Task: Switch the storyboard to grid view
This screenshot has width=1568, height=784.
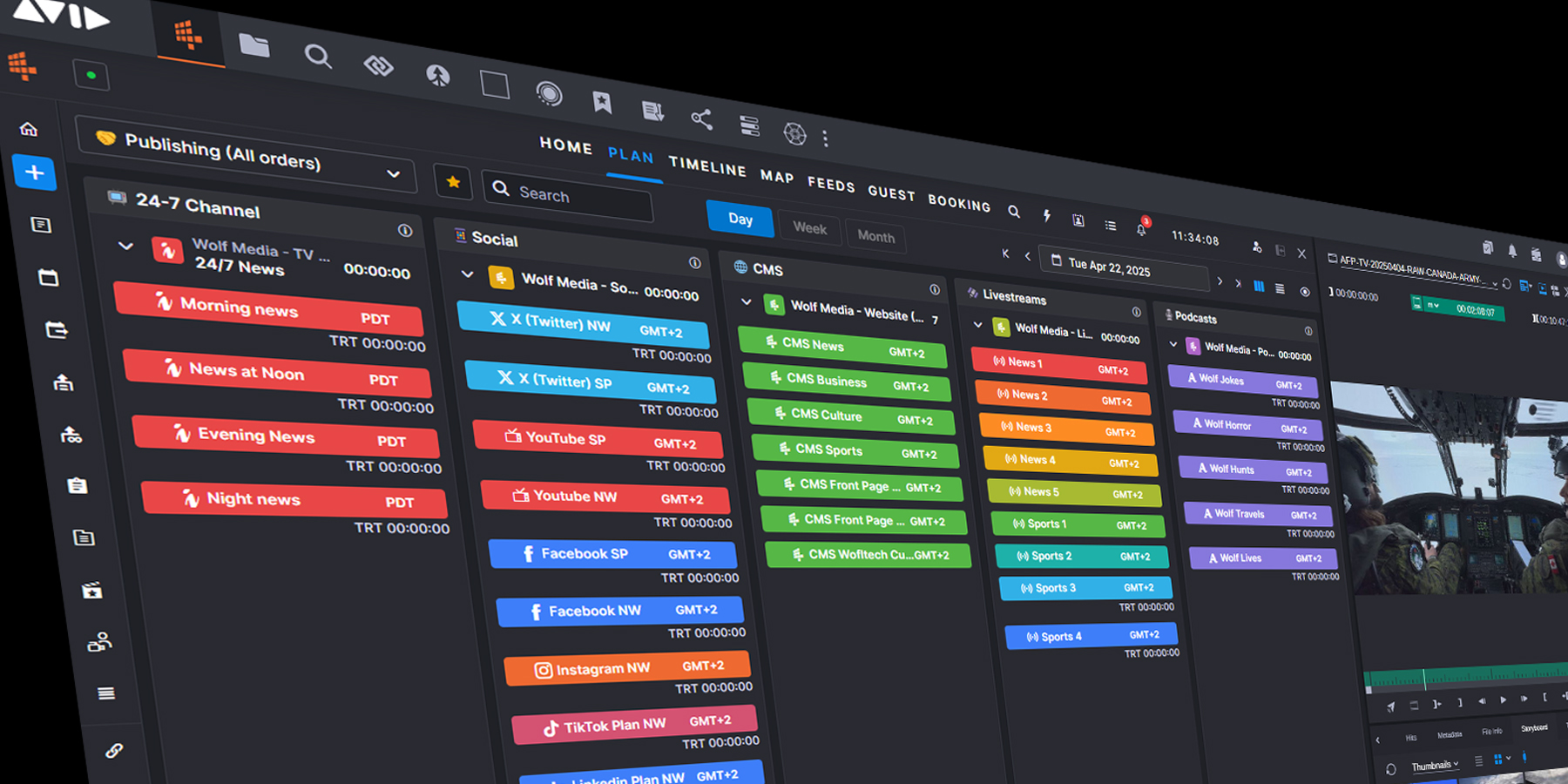Action: click(x=1498, y=760)
